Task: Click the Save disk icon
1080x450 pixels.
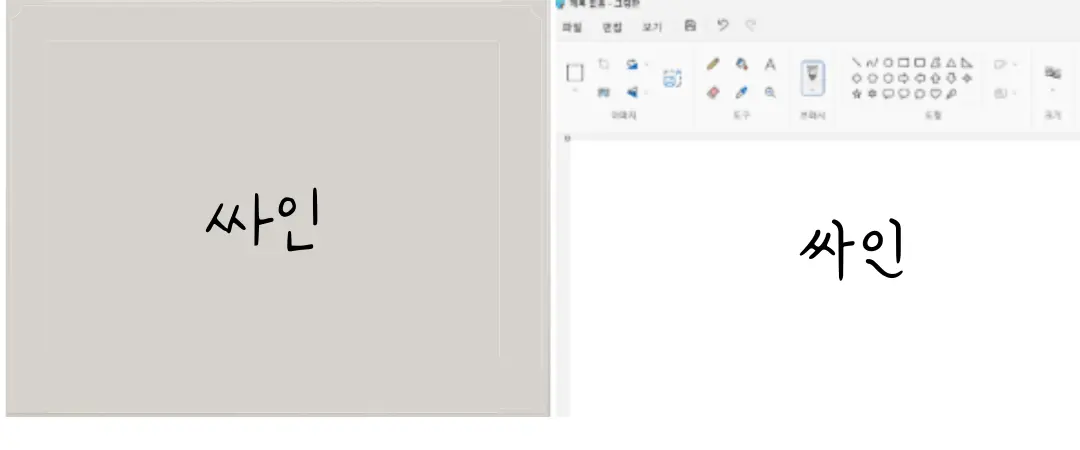Action: coord(690,27)
